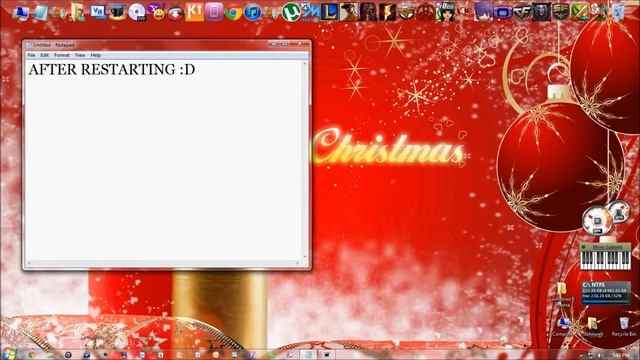Open the Computer icon in the top dock
This screenshot has width=640, height=360.
pos(20,12)
